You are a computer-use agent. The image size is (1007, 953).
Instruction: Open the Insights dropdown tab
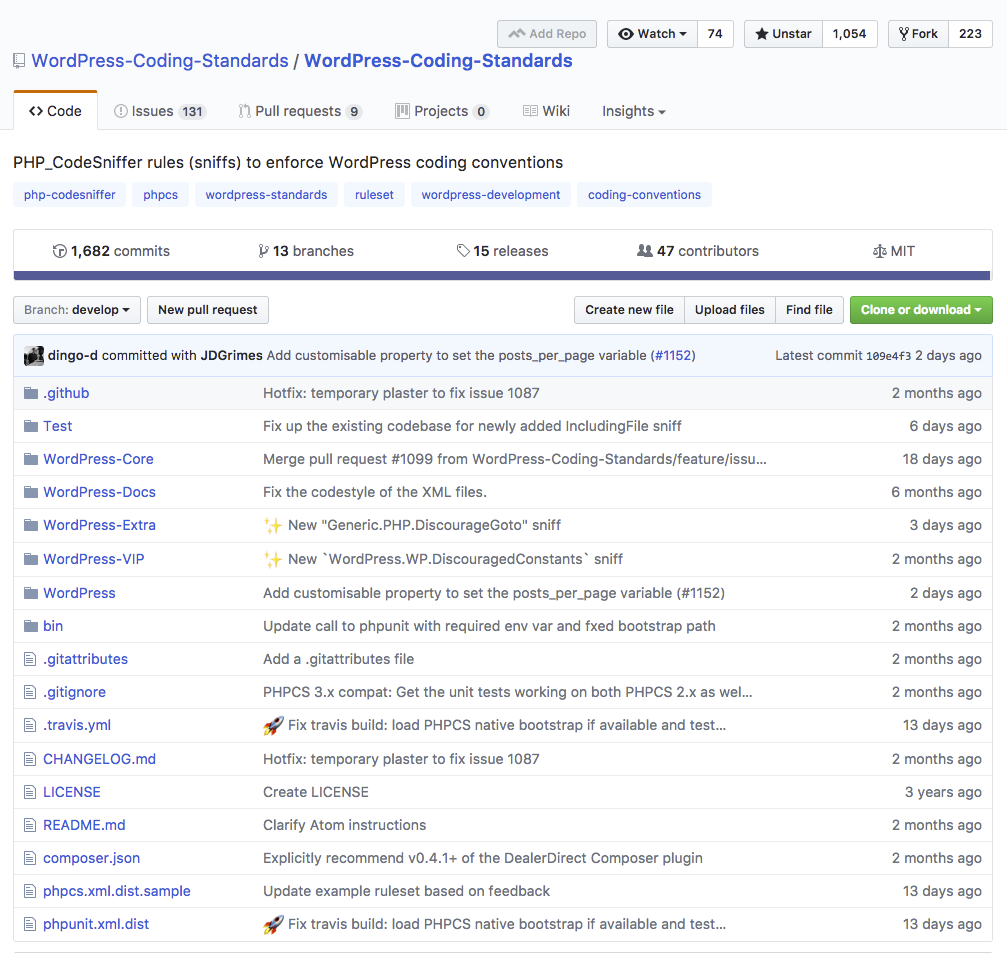pyautogui.click(x=633, y=112)
